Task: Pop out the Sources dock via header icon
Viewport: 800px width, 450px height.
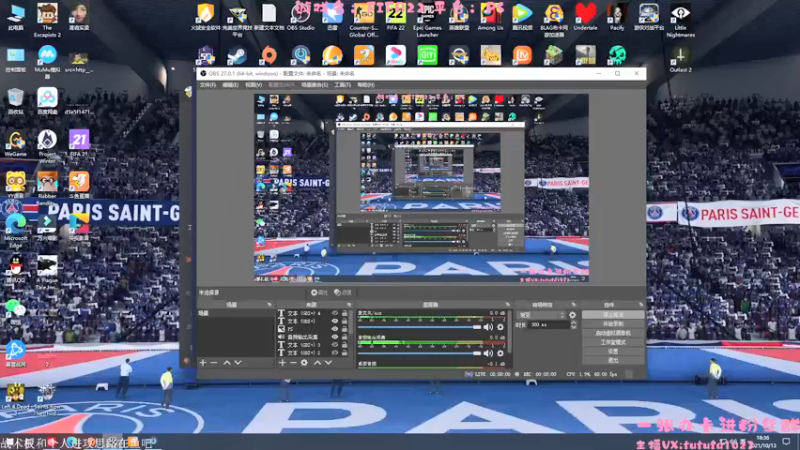Action: tap(348, 305)
